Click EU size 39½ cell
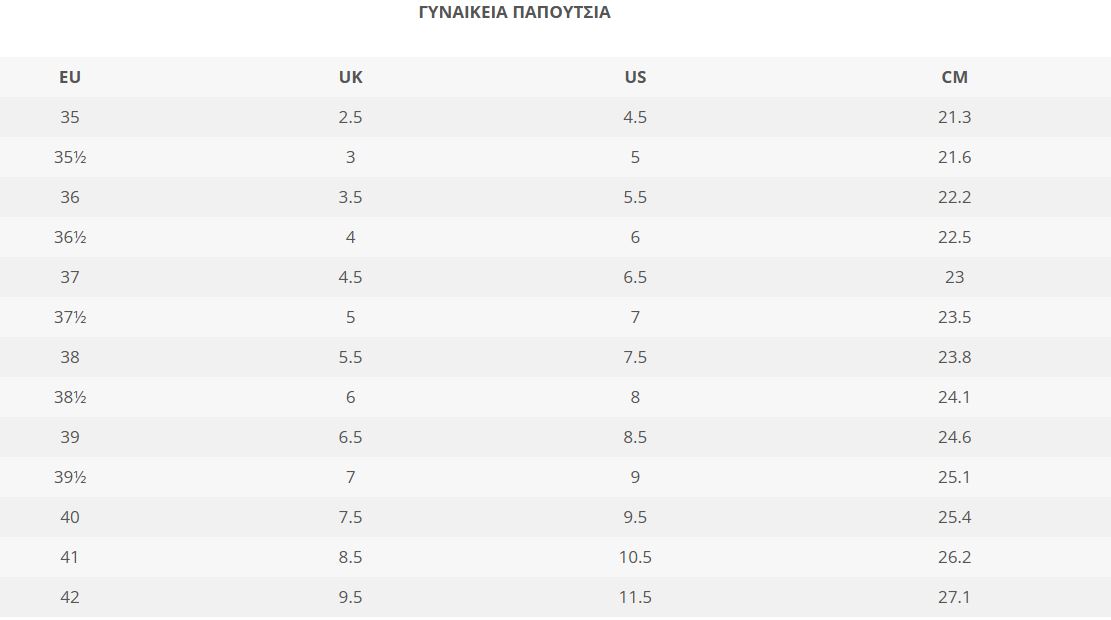This screenshot has height=620, width=1111. click(x=70, y=477)
